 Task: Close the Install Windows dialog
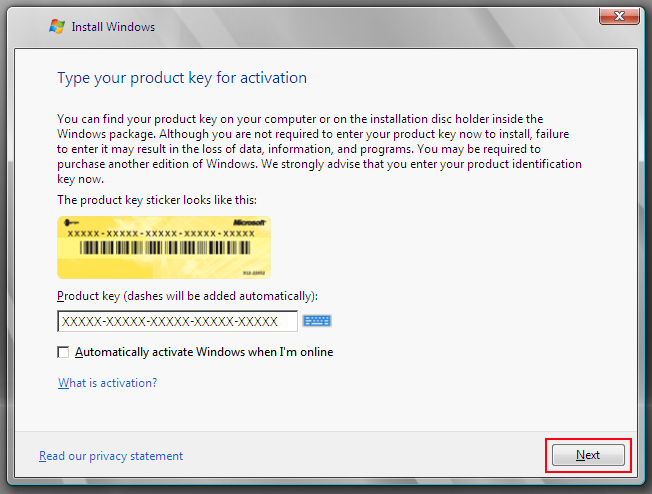[x=619, y=16]
